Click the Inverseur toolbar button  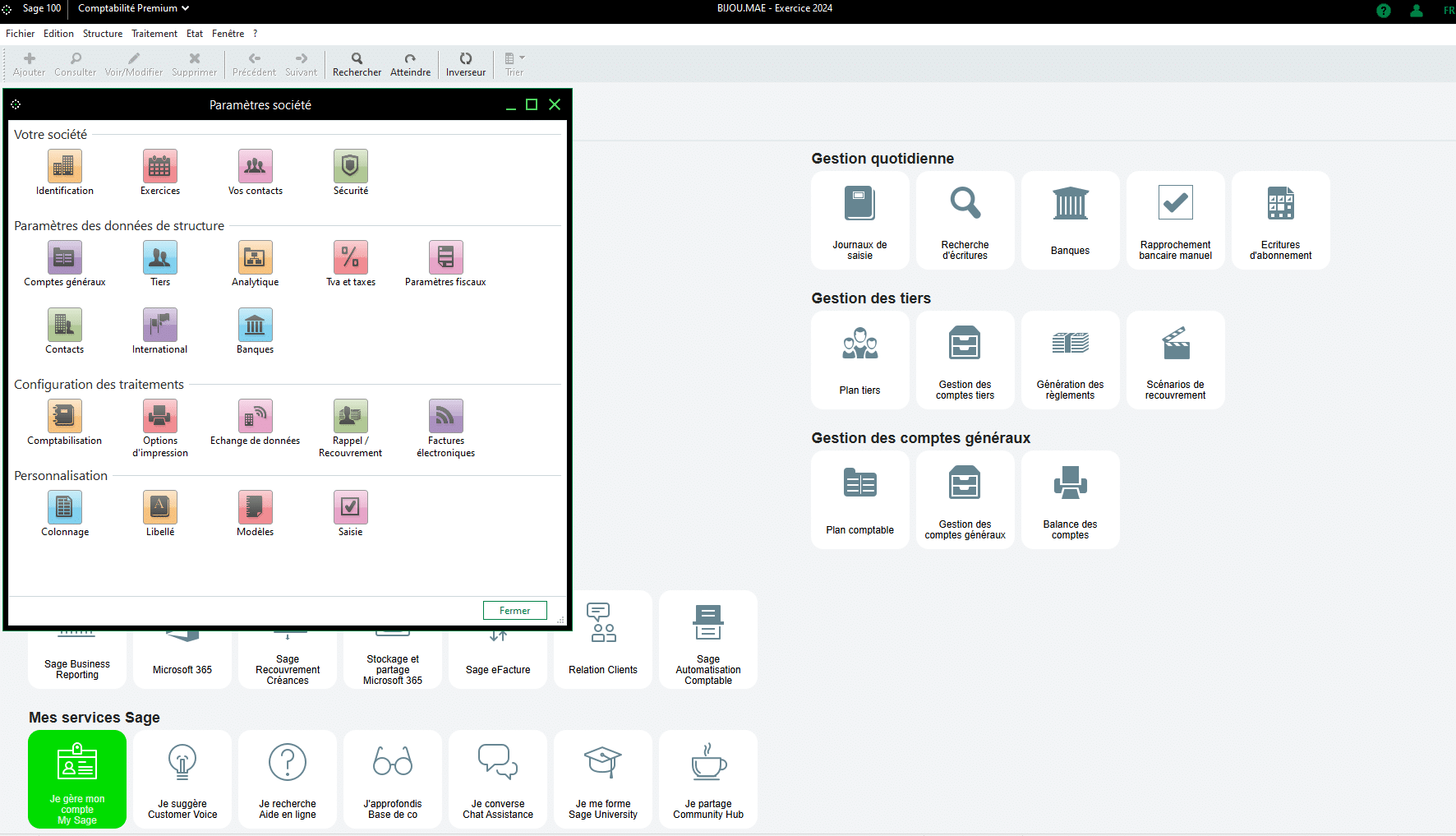pyautogui.click(x=466, y=64)
